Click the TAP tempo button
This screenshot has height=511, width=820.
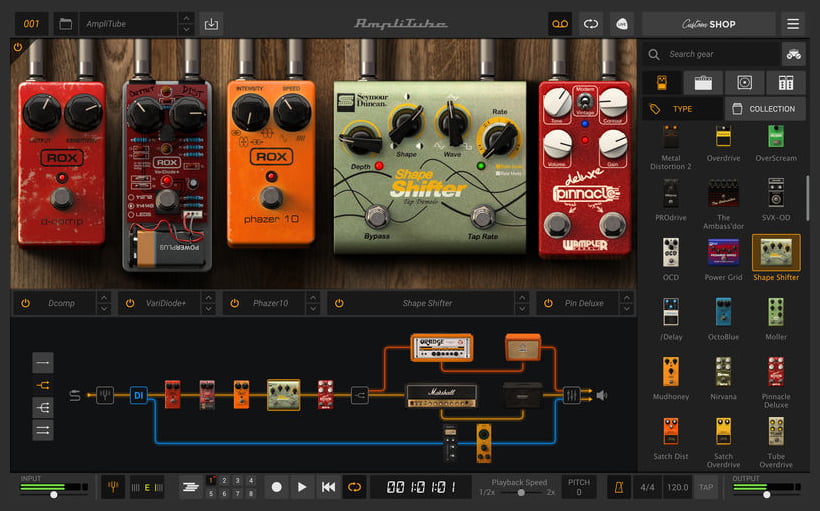tap(706, 487)
